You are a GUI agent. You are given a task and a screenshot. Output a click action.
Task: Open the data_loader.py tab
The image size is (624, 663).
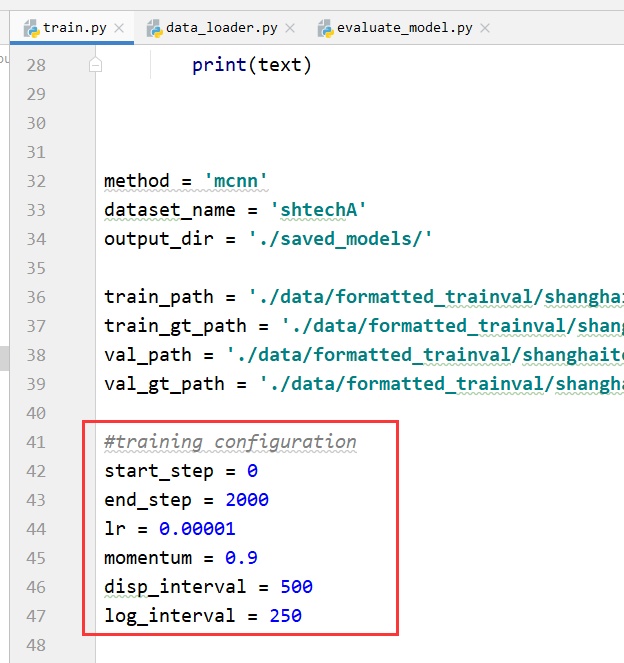click(222, 28)
